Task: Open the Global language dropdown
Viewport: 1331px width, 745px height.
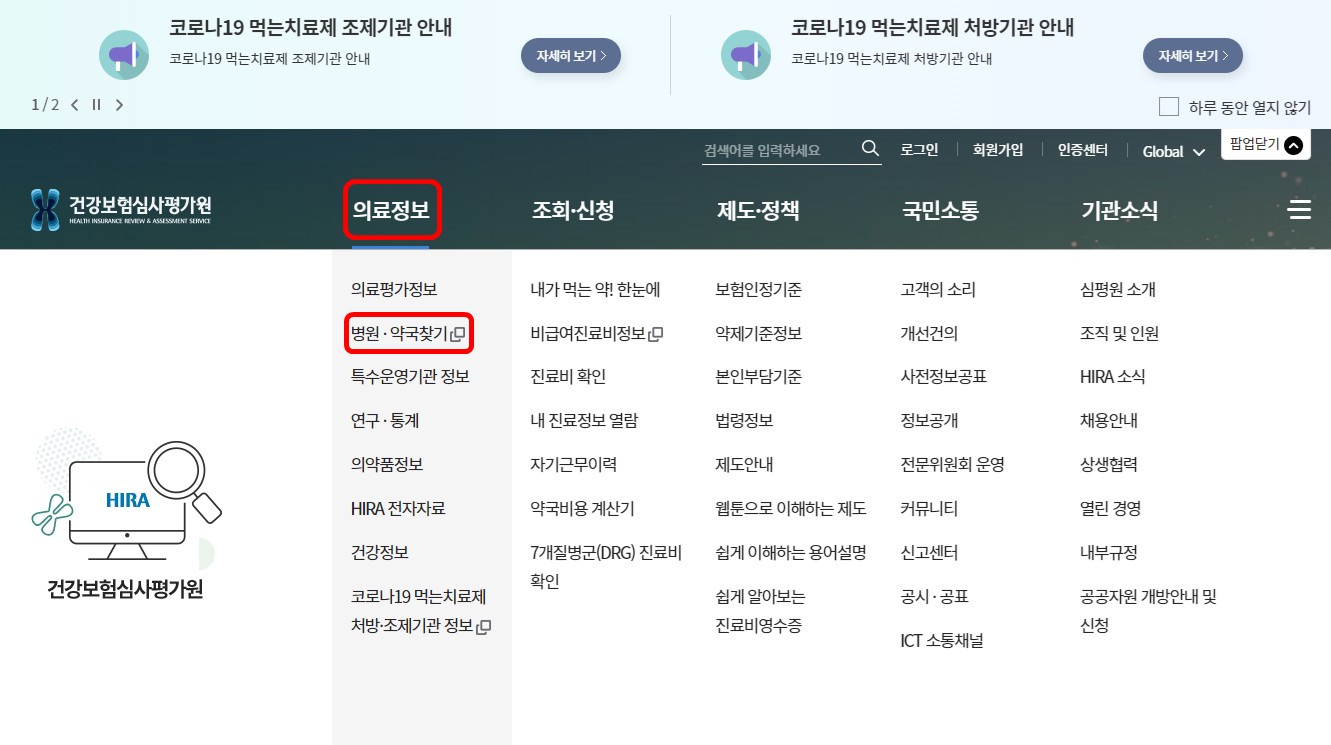Action: click(1171, 151)
